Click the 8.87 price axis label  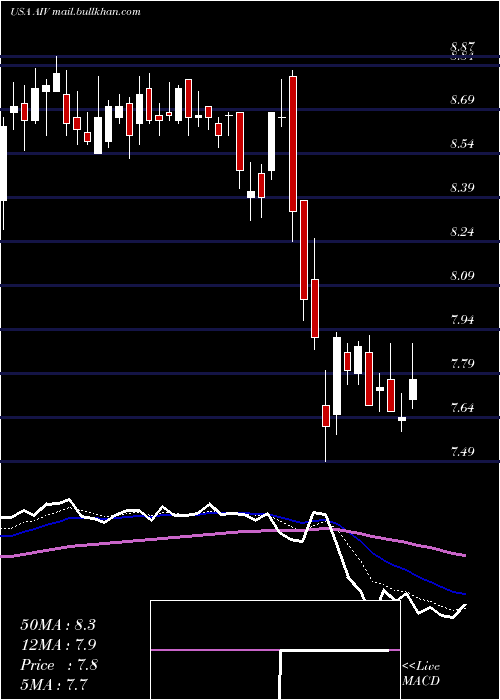pos(462,47)
